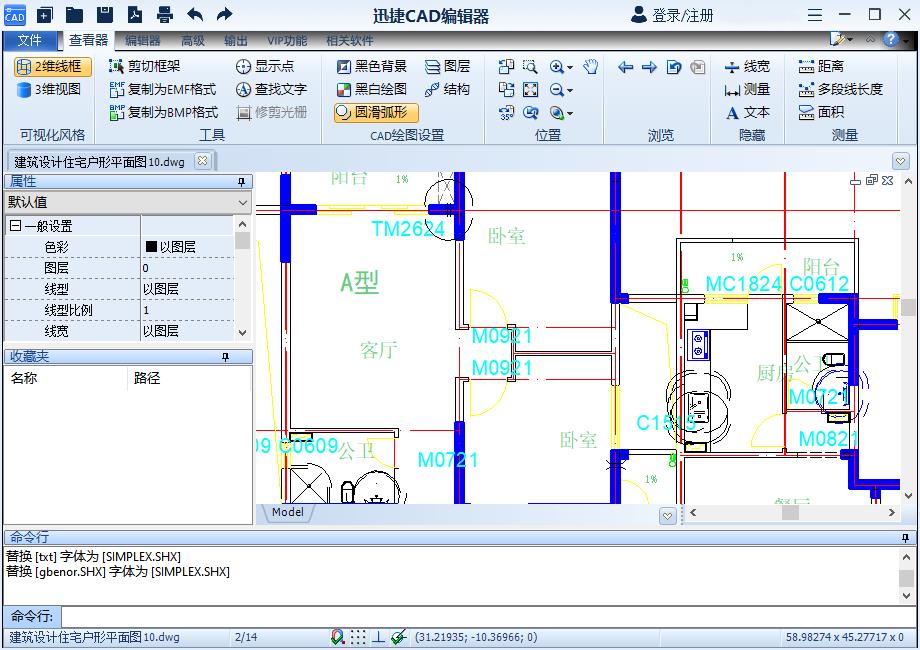920x650 pixels.
Task: Click the zoom in magnifier icon
Action: click(x=556, y=66)
